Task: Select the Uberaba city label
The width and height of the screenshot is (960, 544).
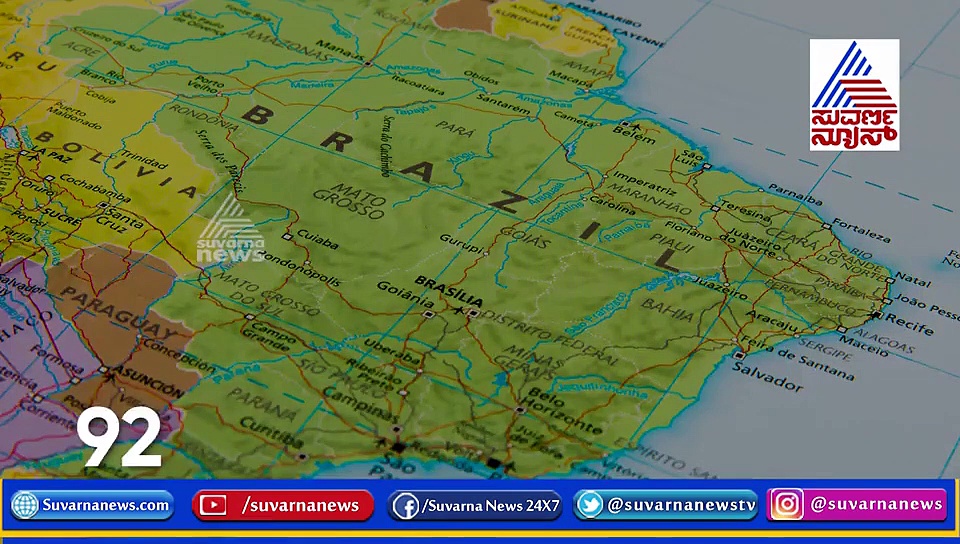Action: click(391, 351)
